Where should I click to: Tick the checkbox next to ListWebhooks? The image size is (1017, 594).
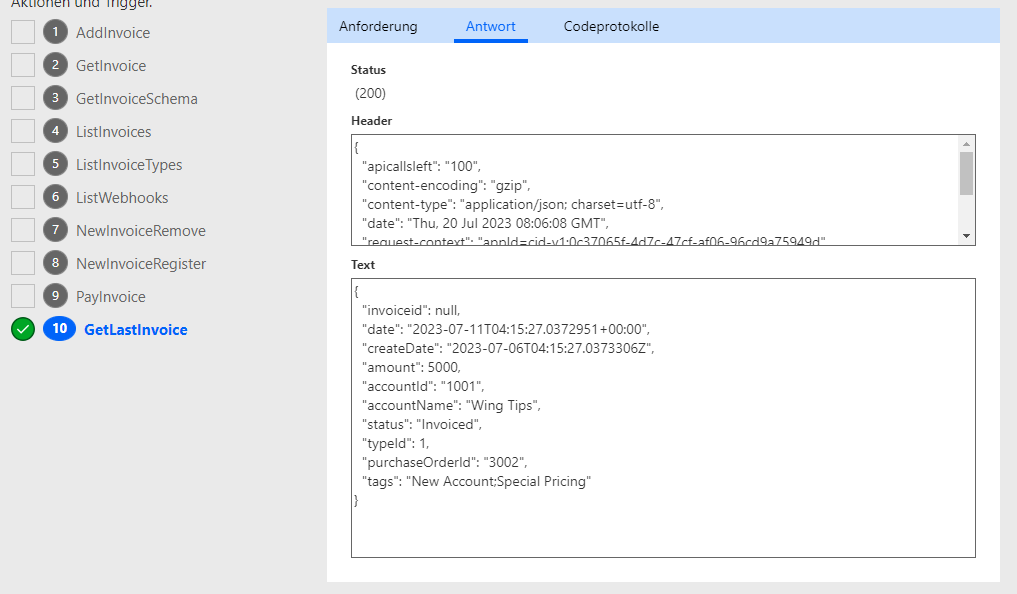[23, 198]
